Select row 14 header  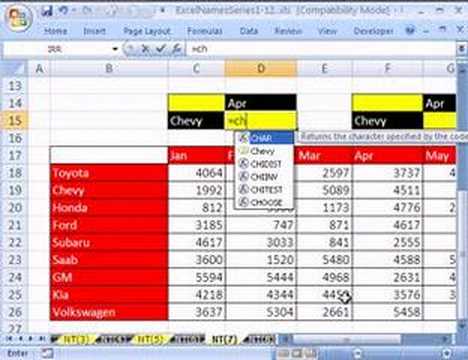(15, 103)
